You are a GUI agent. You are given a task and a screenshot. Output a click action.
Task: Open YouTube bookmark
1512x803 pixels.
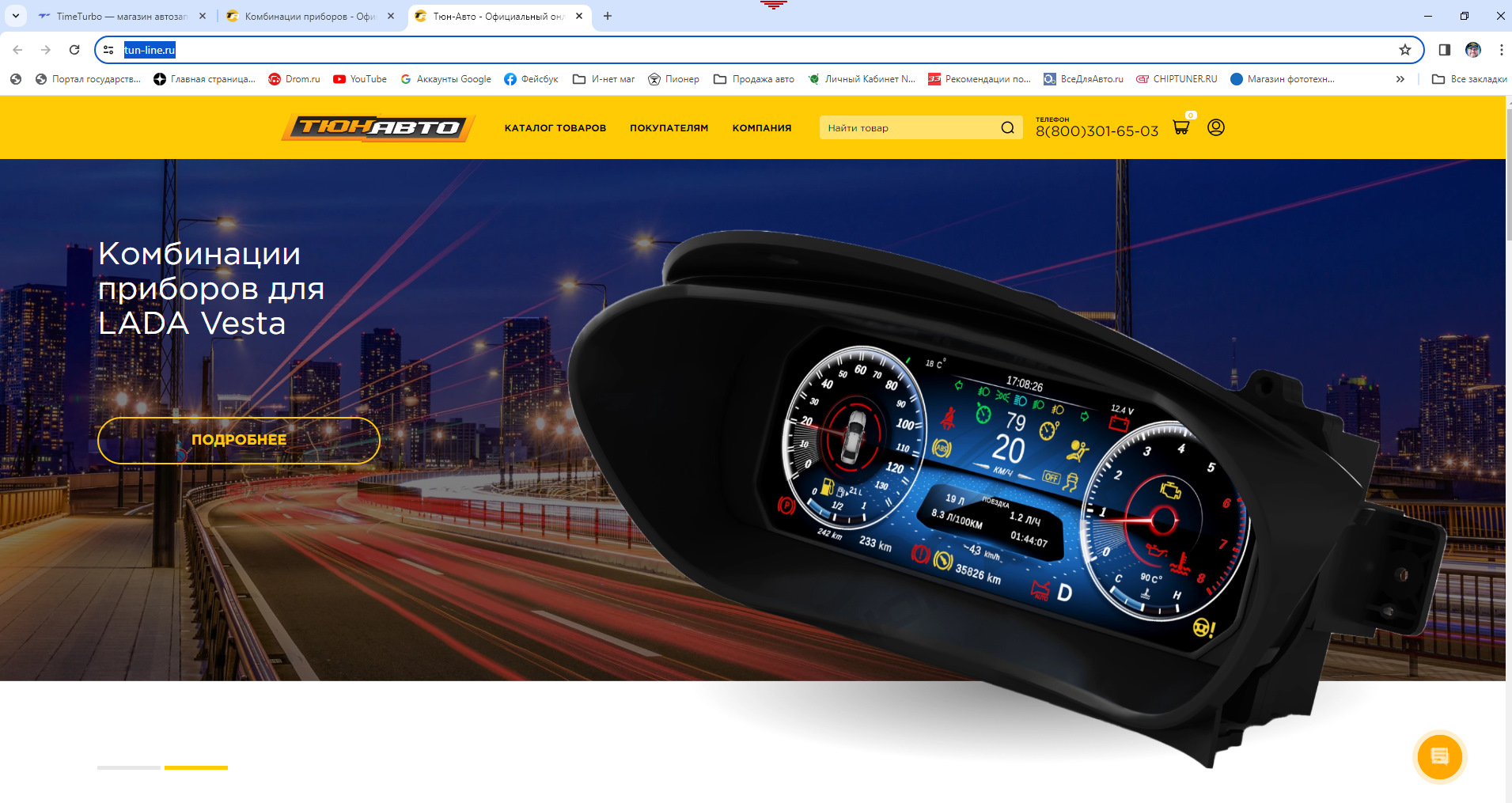pyautogui.click(x=360, y=79)
